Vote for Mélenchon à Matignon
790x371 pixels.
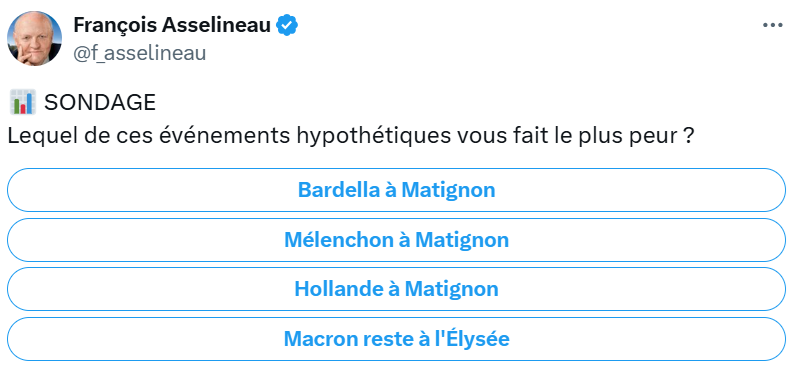397,239
